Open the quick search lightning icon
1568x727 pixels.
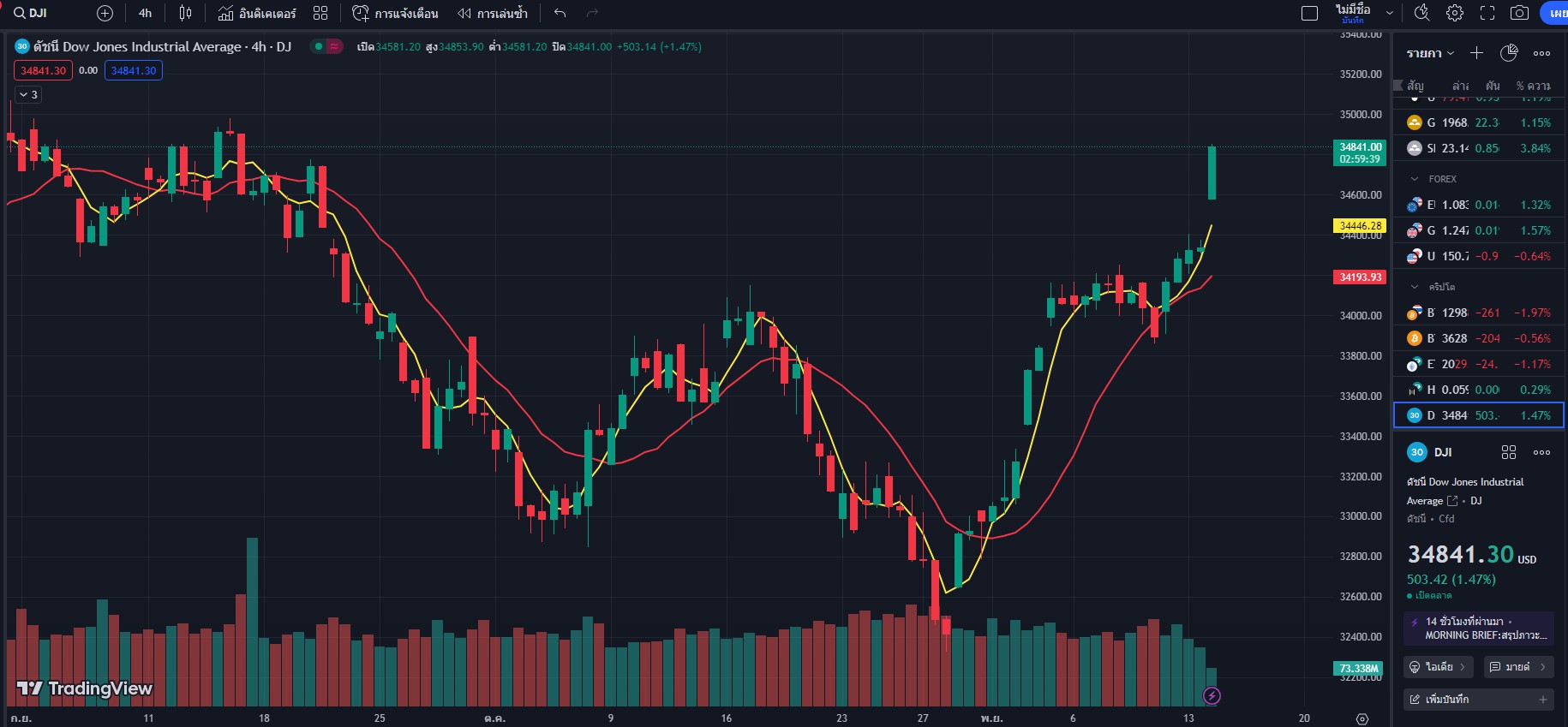1421,13
